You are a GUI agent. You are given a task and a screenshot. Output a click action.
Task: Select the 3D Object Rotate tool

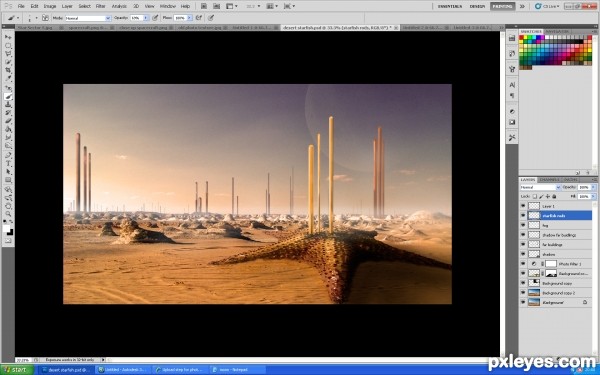pos(8,190)
